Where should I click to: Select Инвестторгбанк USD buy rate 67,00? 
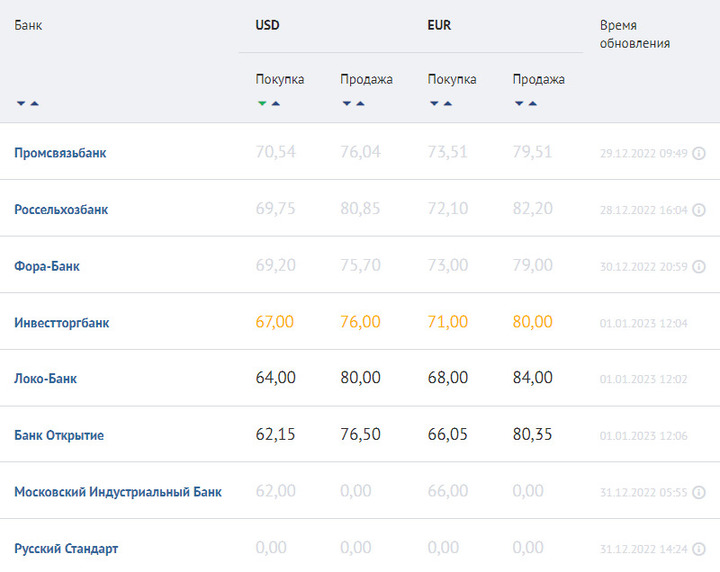point(275,322)
